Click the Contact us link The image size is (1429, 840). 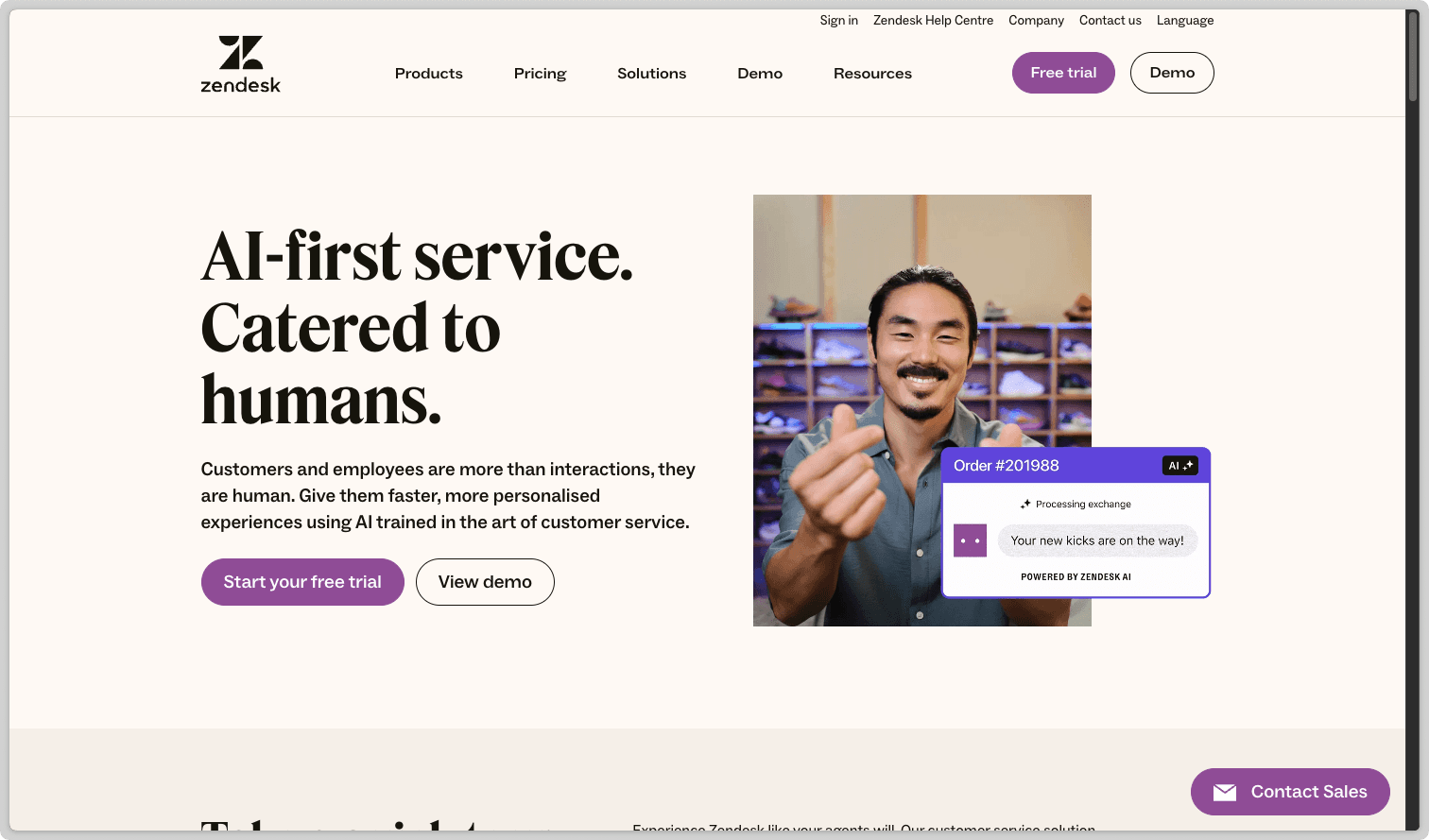[1110, 21]
